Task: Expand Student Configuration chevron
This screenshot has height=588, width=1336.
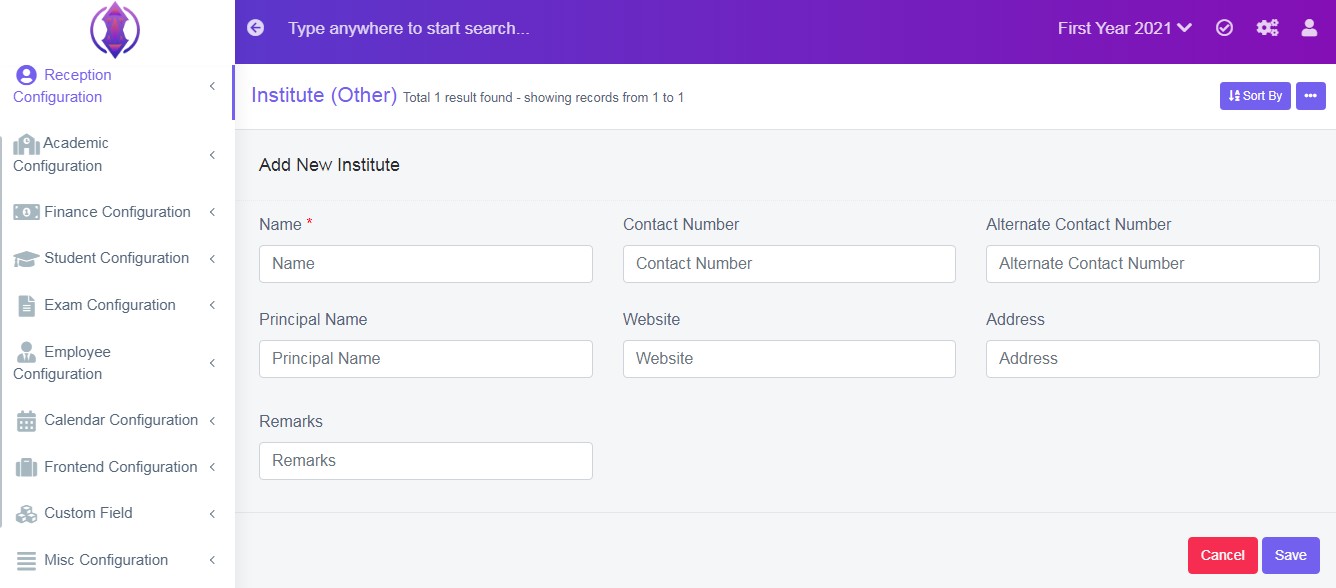Action: click(212, 259)
